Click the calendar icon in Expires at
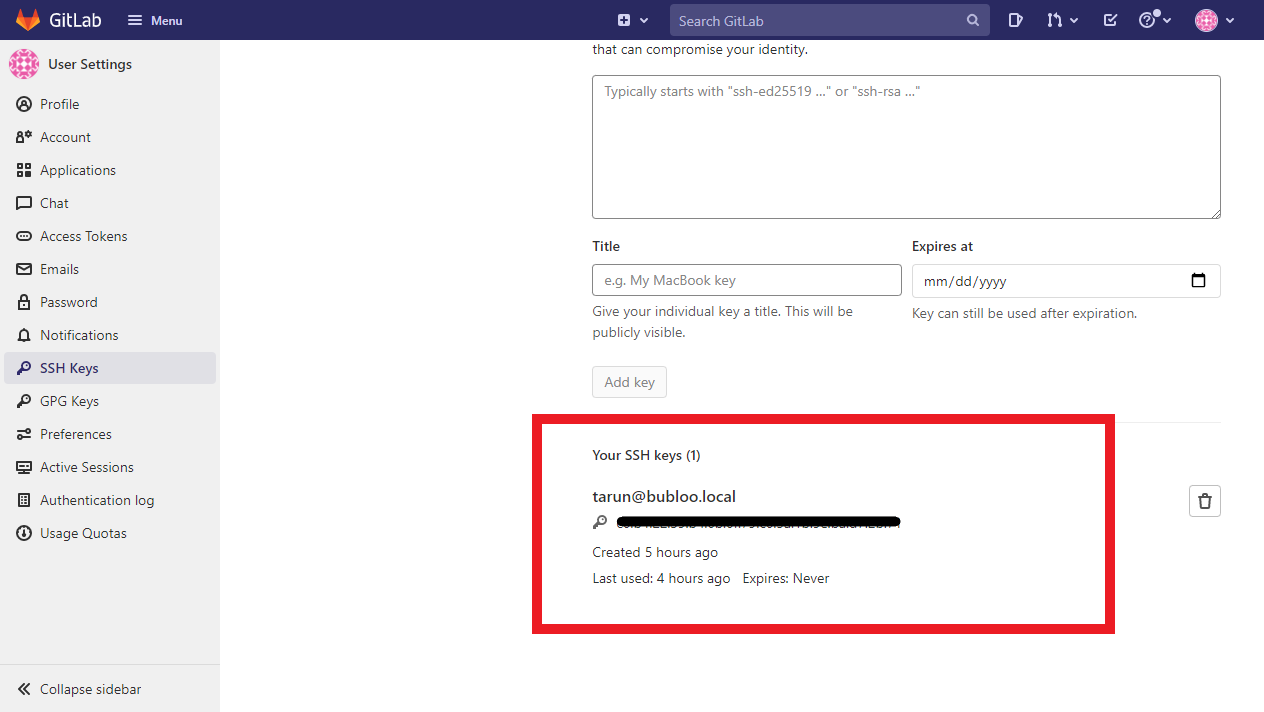The image size is (1264, 712). click(x=1199, y=281)
